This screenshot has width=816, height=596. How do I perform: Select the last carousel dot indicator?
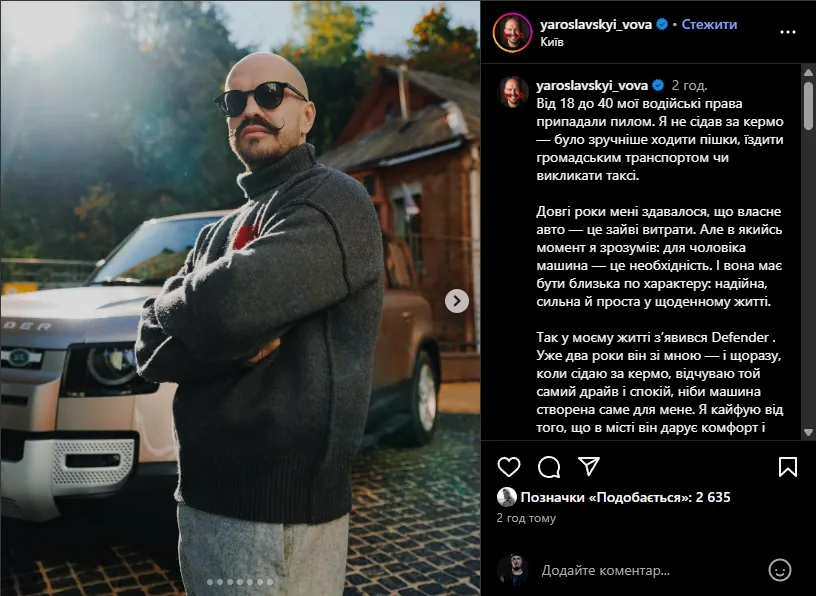270,582
